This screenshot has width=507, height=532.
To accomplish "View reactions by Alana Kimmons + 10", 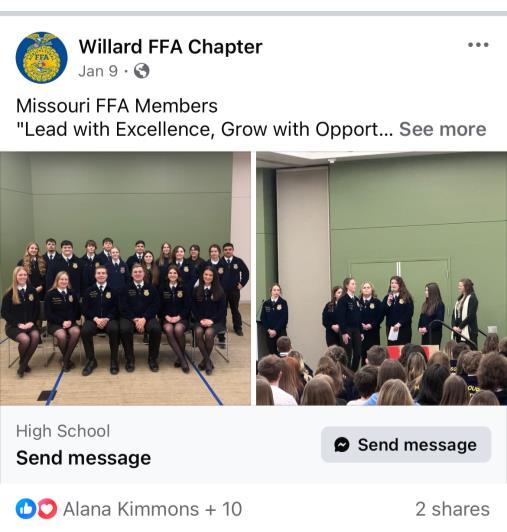I will click(x=152, y=509).
